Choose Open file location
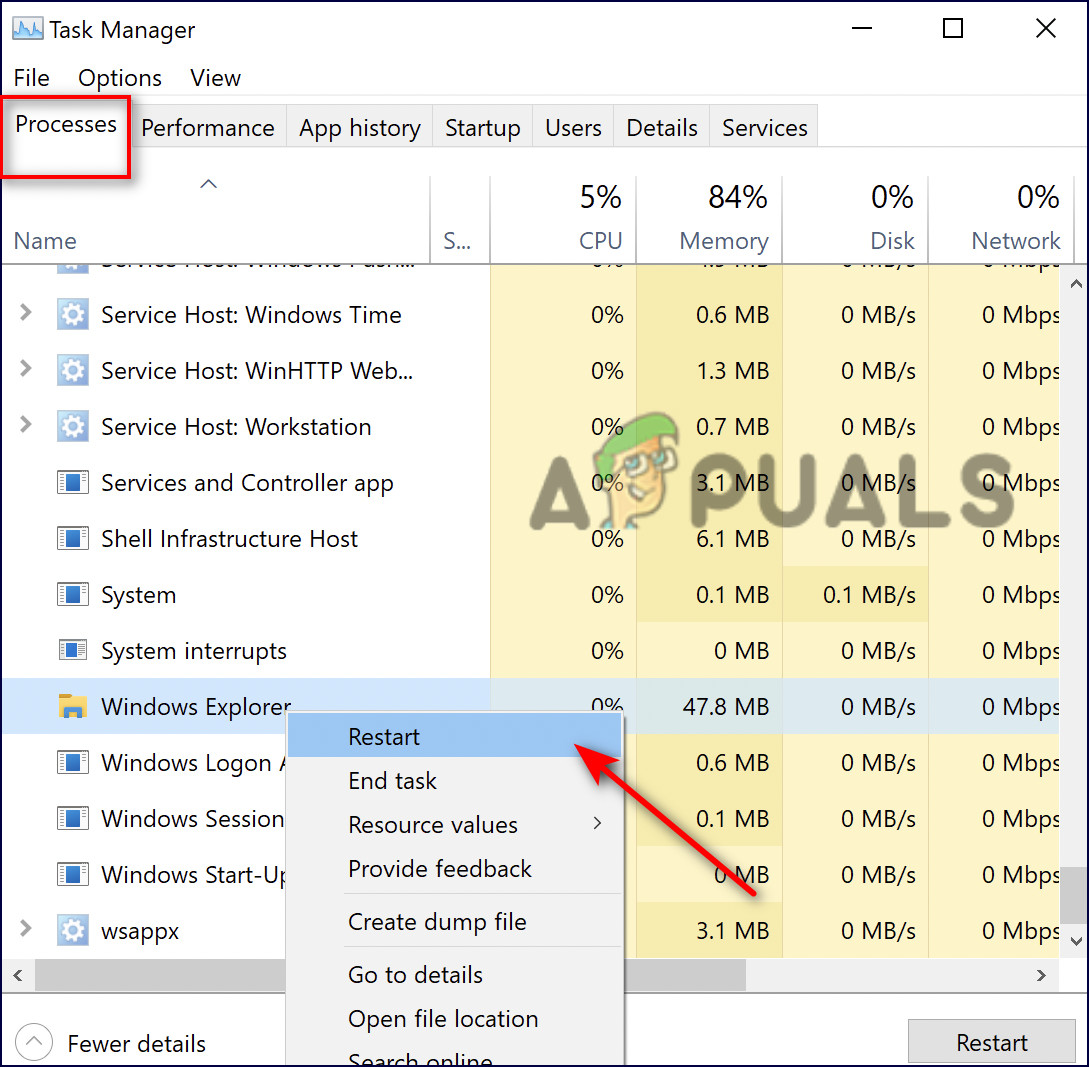Viewport: 1089px width, 1067px height. click(x=454, y=1019)
